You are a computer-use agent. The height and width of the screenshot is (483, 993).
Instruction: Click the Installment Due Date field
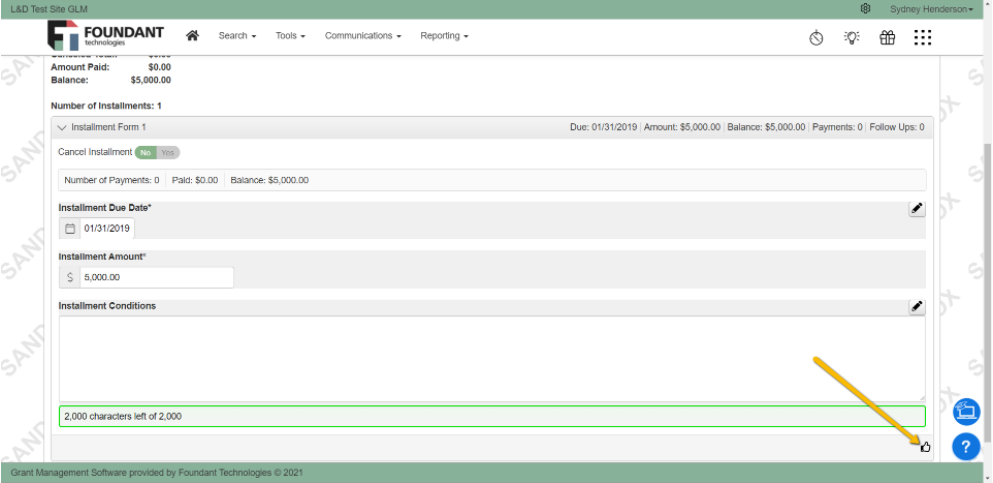pyautogui.click(x=107, y=229)
